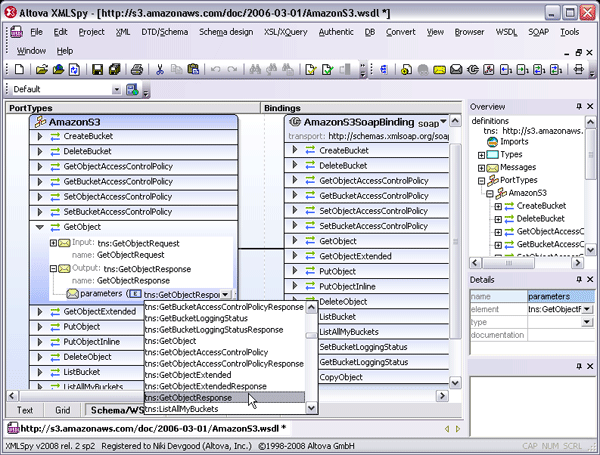
Task: Close the Overview panel
Action: (x=590, y=106)
